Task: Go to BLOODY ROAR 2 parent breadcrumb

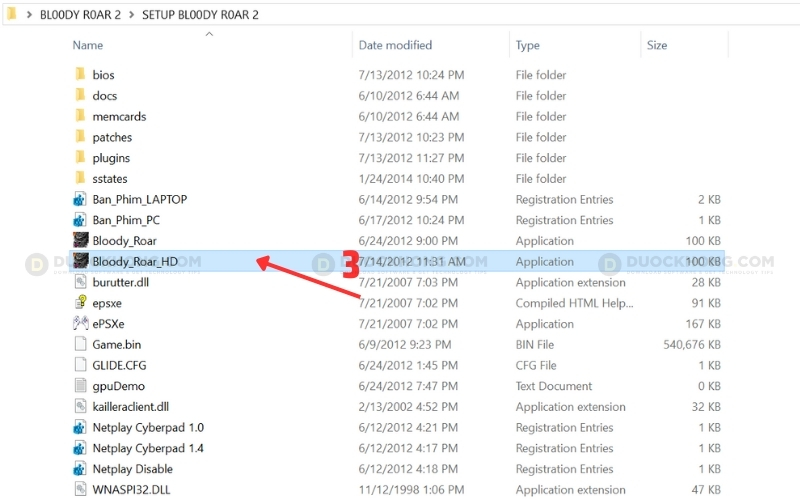Action: tap(80, 15)
